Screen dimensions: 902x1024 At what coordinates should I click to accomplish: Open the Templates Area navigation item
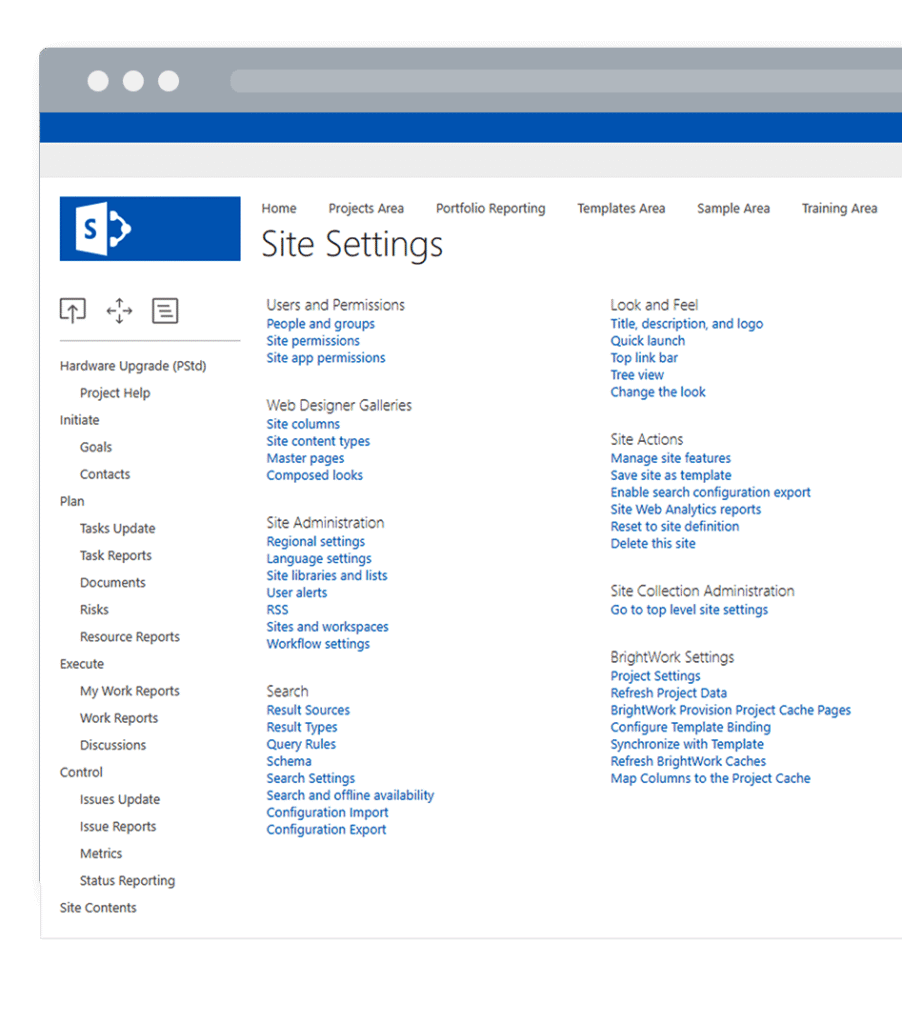pyautogui.click(x=621, y=209)
